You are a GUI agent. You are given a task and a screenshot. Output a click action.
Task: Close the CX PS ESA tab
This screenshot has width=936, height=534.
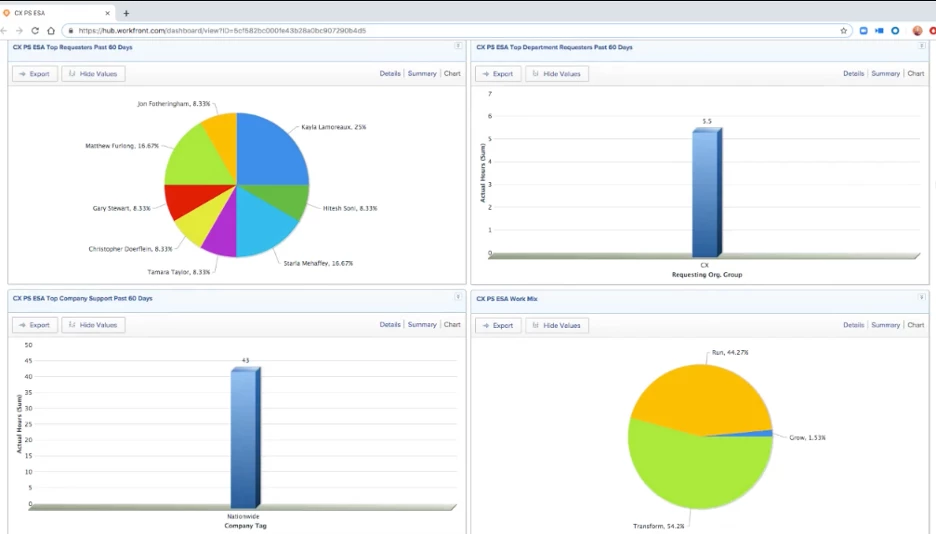(107, 13)
